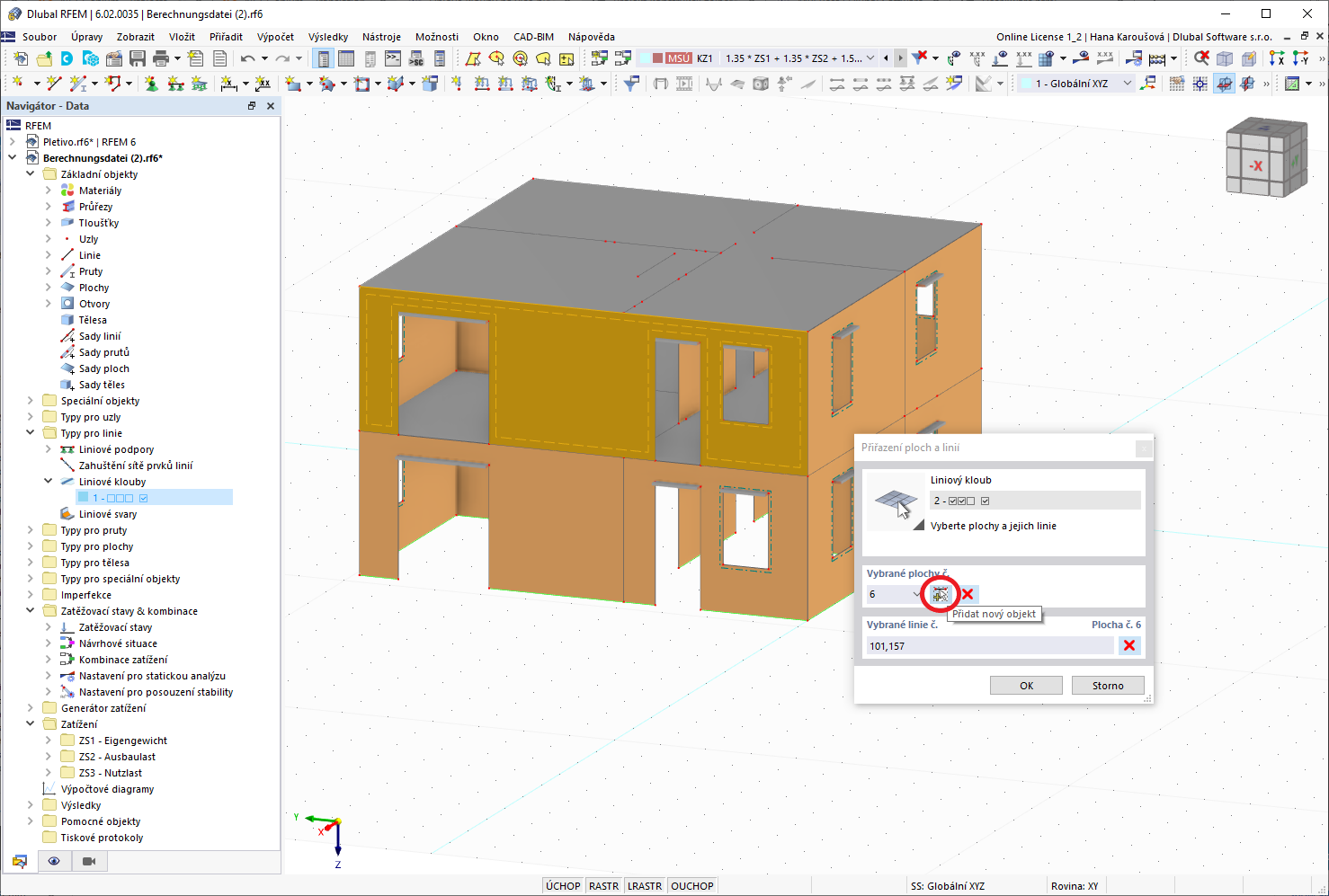Click the Dlubal cloud C icon

[67, 58]
